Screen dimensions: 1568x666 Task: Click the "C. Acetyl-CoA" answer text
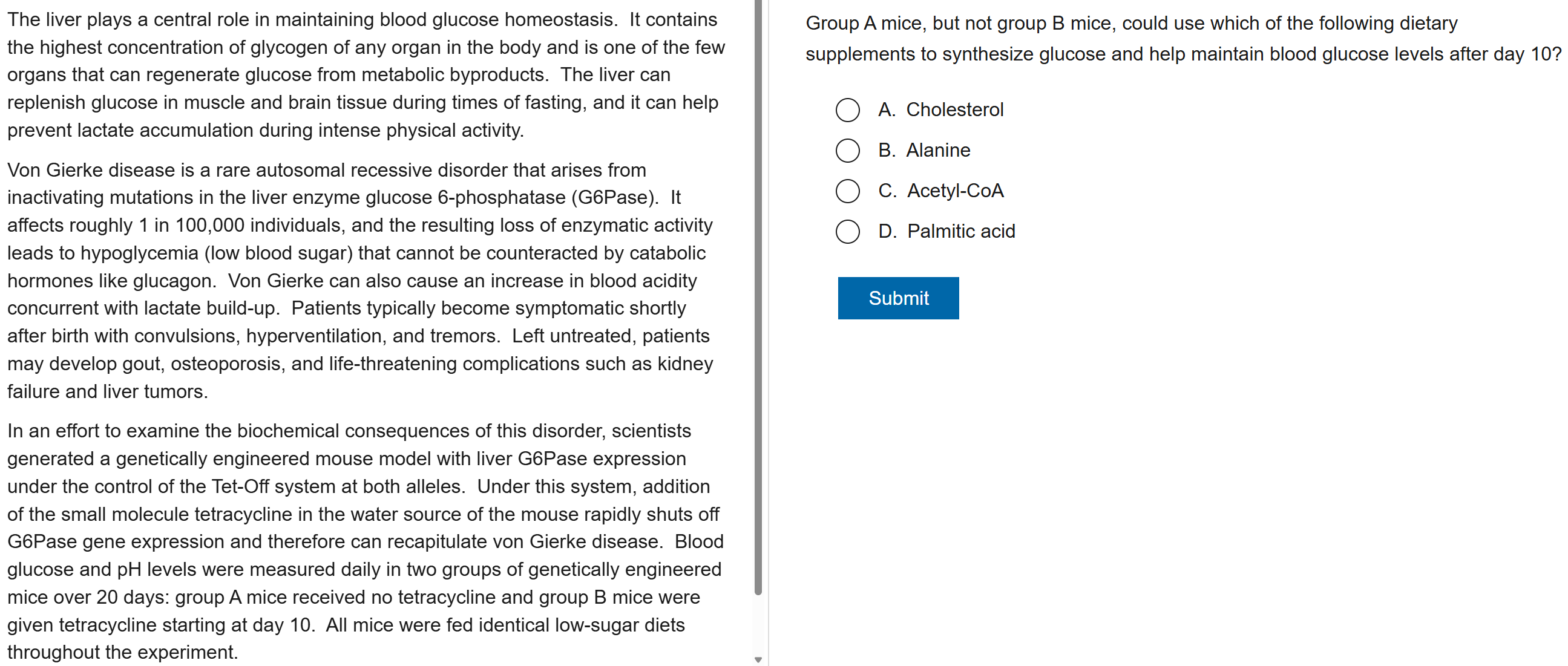point(940,191)
